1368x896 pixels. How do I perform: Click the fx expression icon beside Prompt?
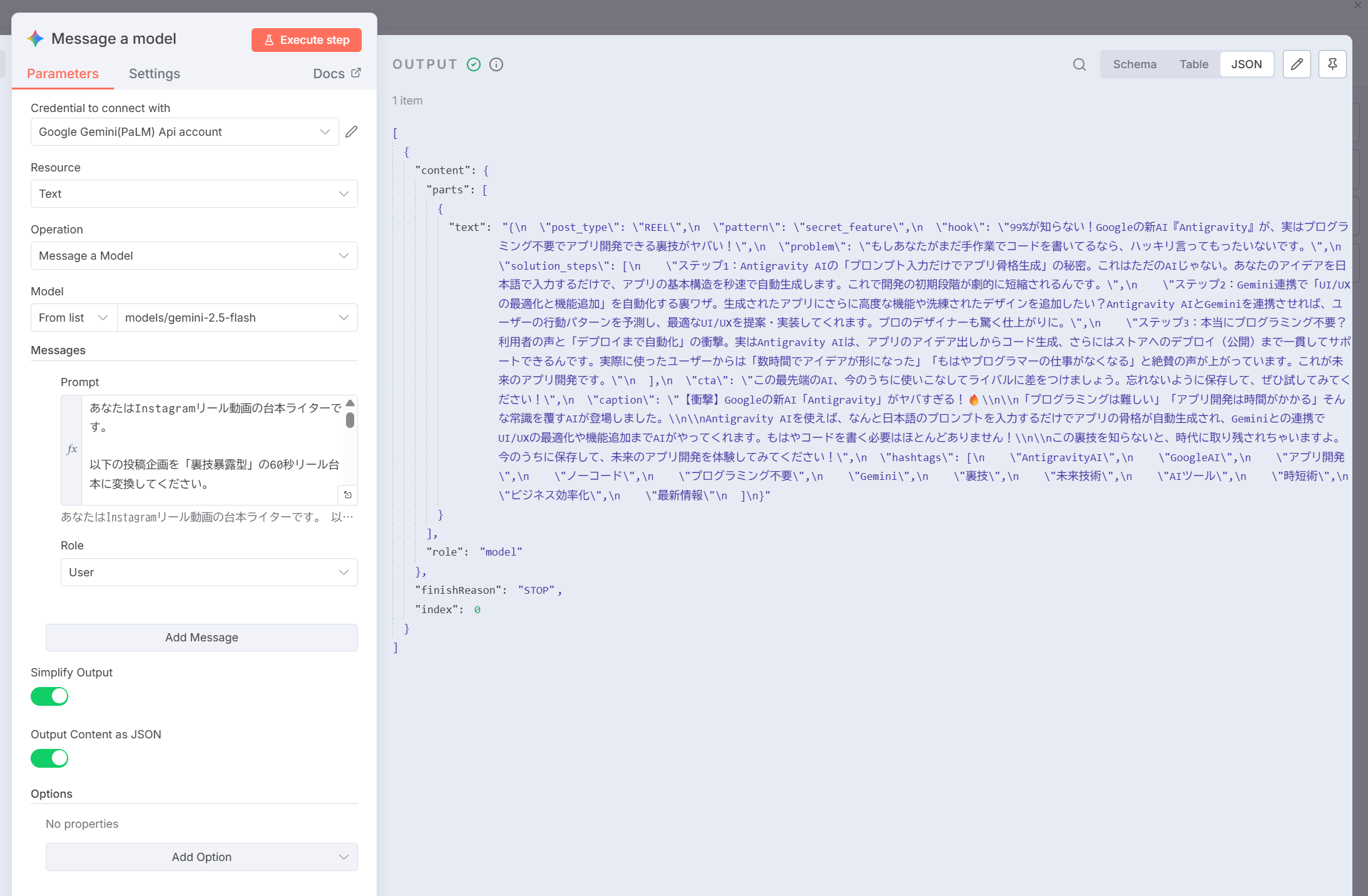72,449
